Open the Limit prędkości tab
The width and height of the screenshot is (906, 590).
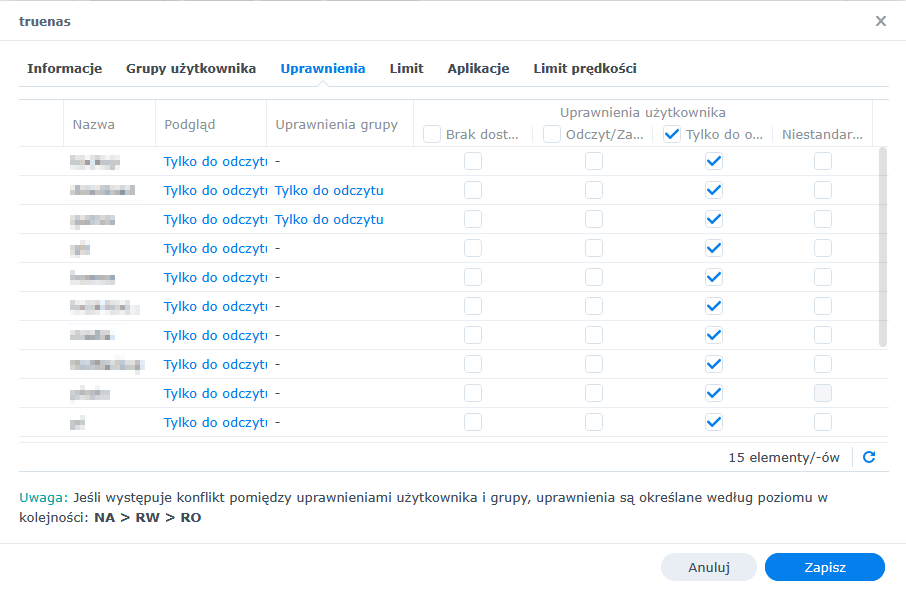tap(585, 69)
